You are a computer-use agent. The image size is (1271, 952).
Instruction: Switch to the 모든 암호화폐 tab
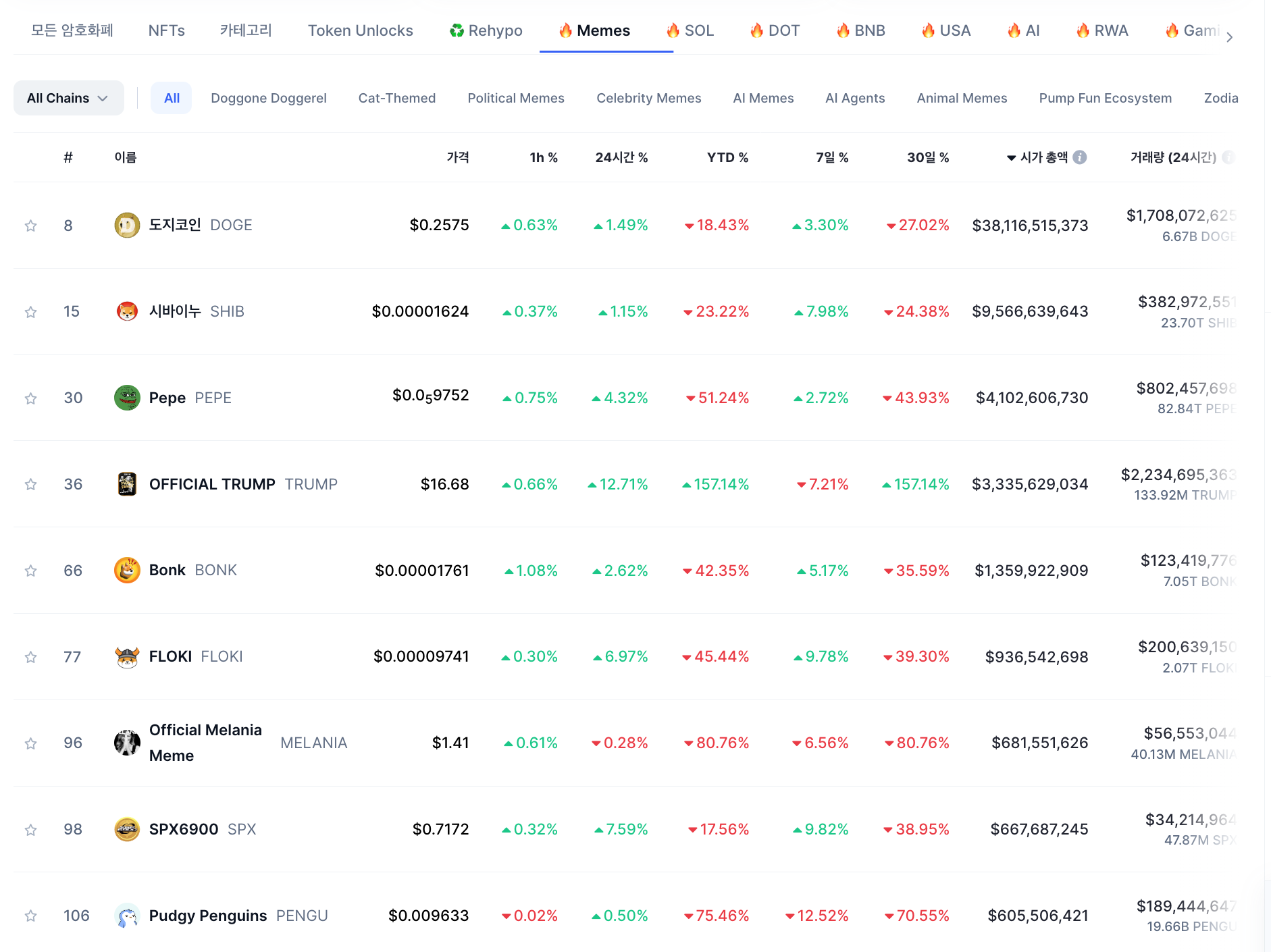pyautogui.click(x=72, y=30)
